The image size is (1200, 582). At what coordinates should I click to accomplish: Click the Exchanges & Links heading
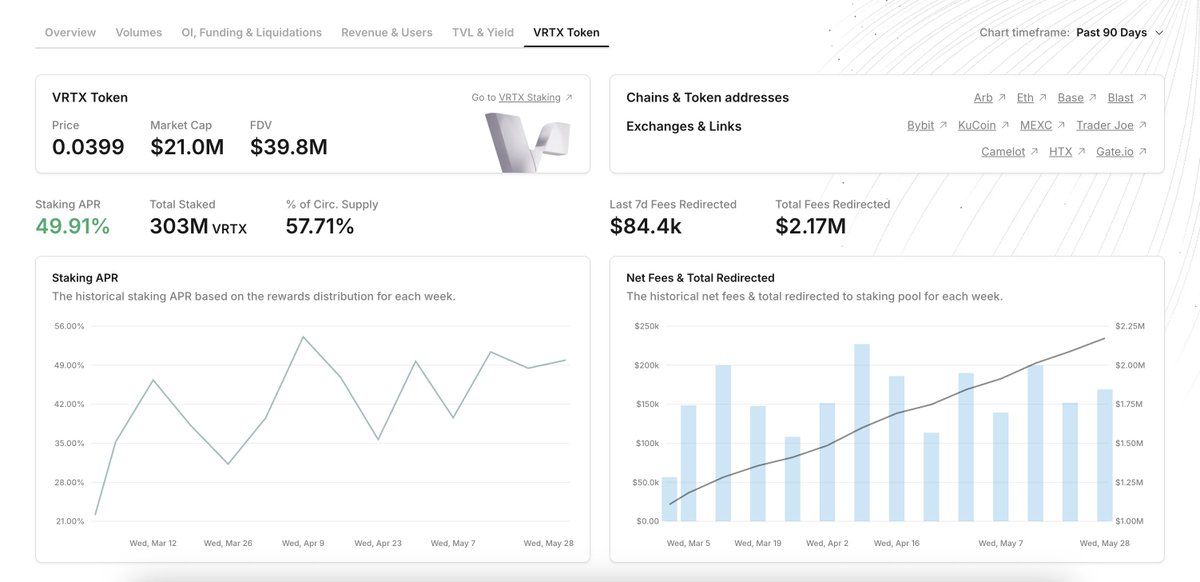click(x=684, y=126)
